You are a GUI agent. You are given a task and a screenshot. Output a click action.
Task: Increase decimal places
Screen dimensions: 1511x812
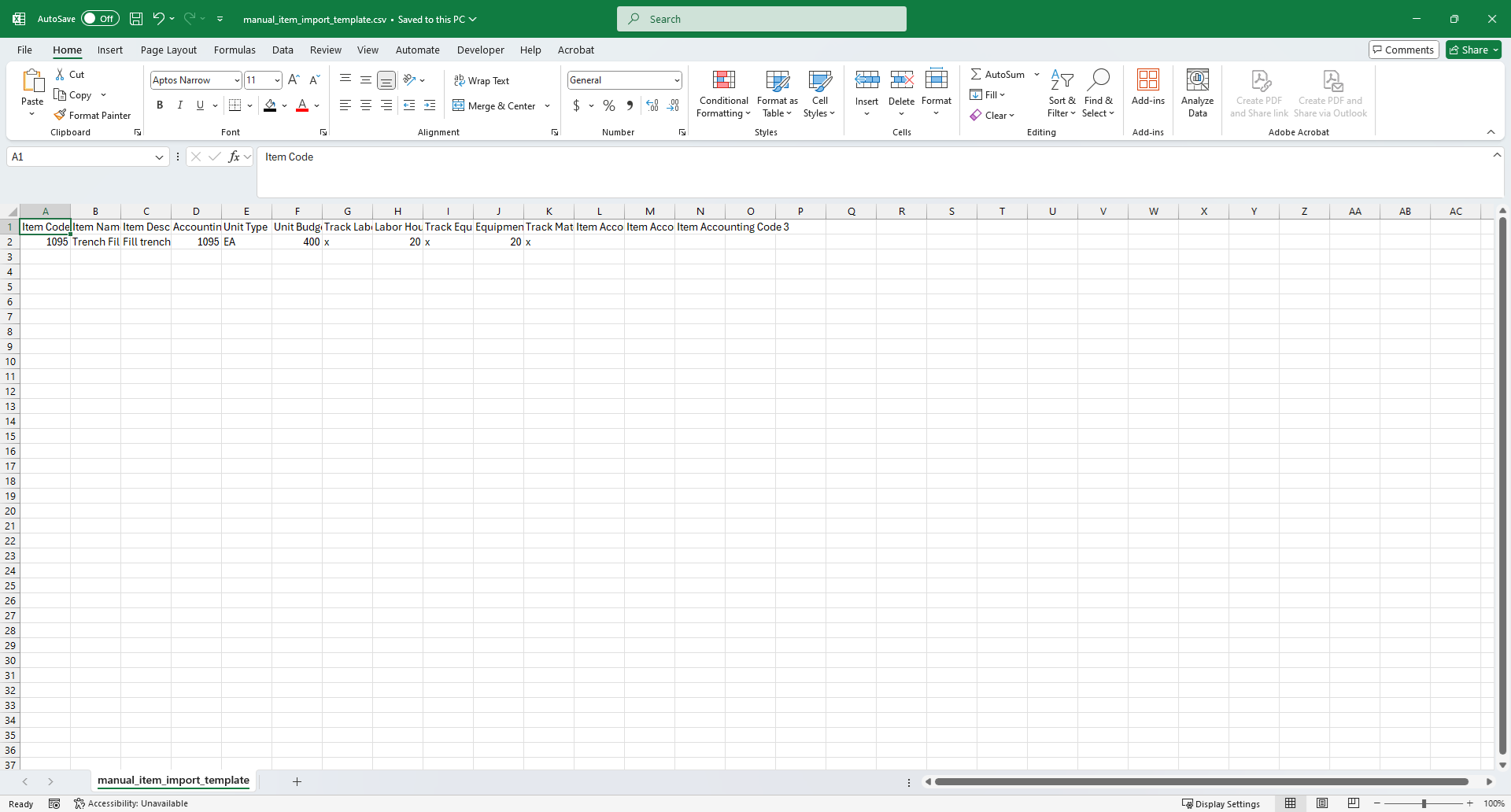[x=652, y=105]
